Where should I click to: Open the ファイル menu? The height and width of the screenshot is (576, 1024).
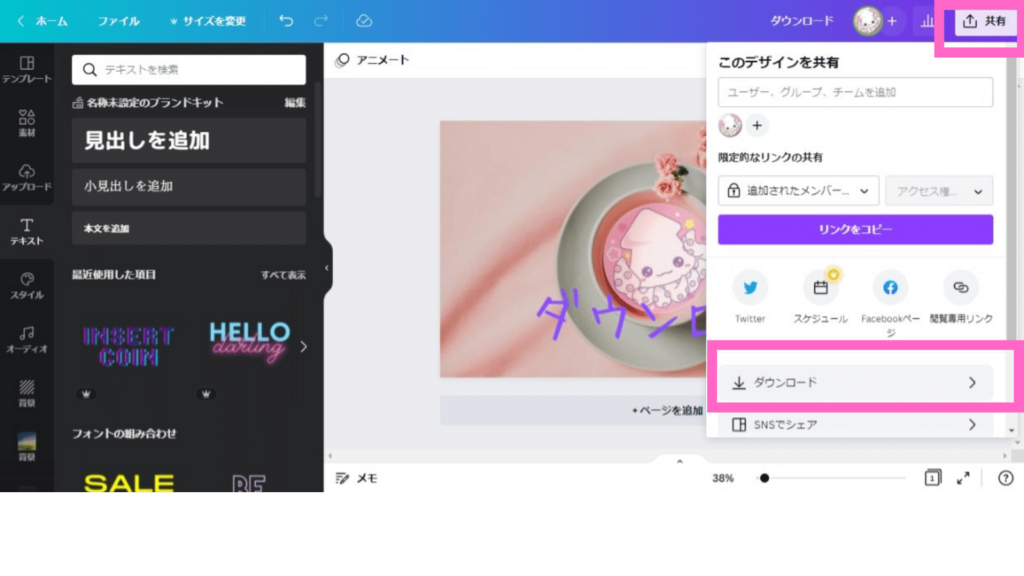click(x=118, y=21)
